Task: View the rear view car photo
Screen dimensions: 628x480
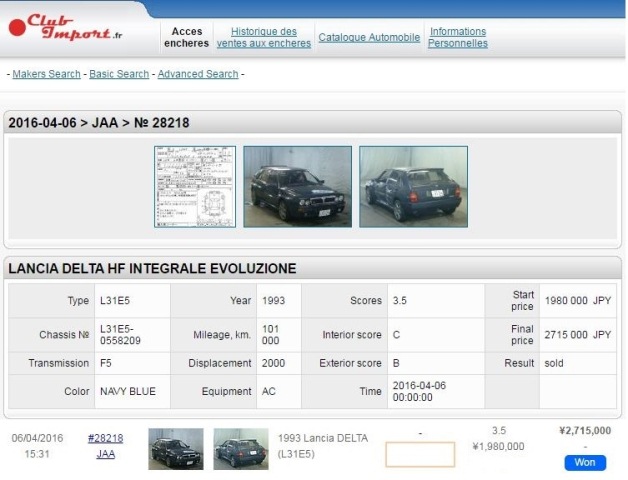Action: pos(413,187)
